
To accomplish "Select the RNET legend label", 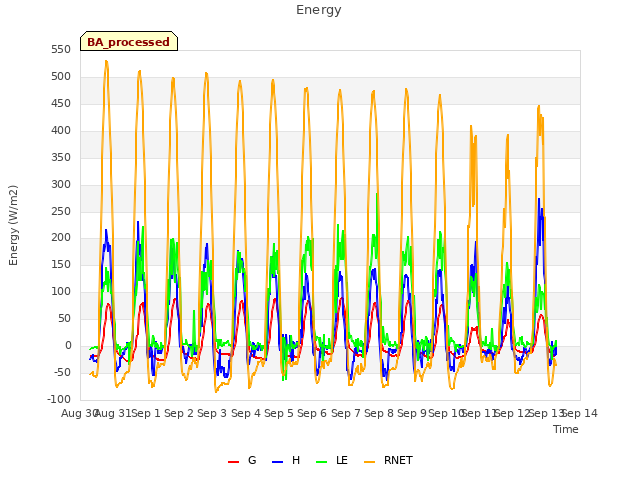I will tap(398, 460).
